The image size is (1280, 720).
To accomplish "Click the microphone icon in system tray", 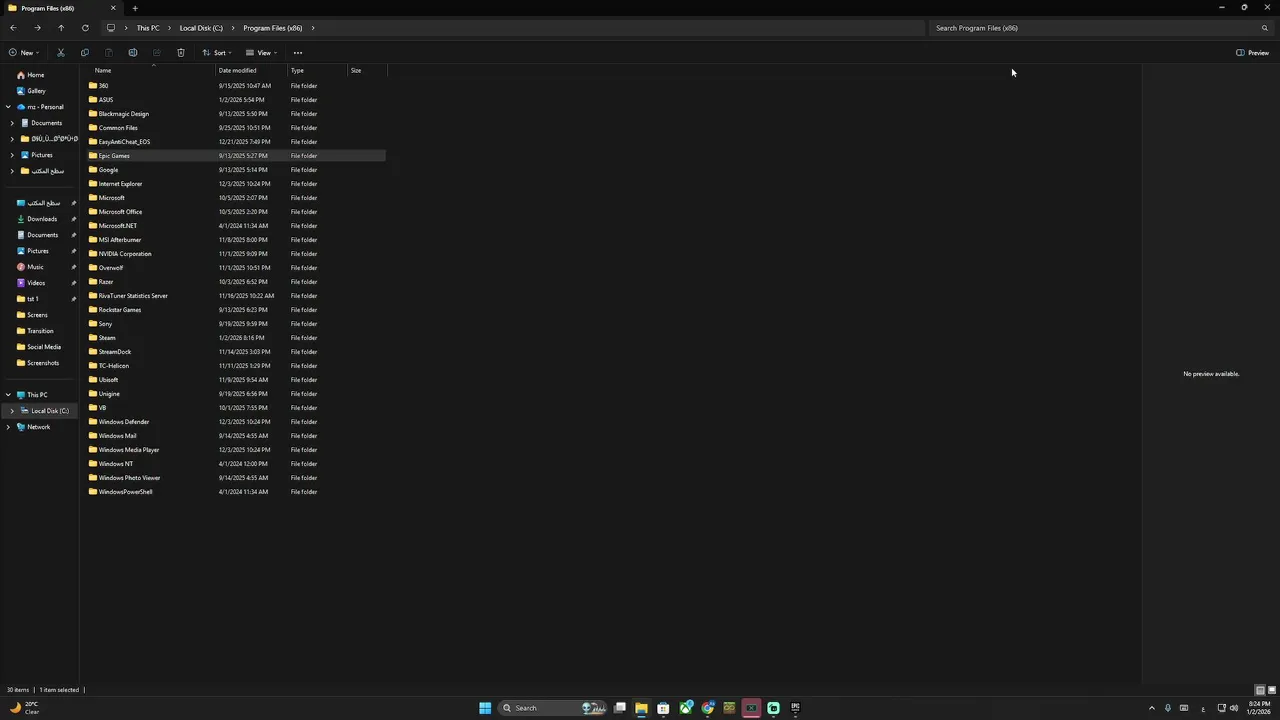I will pos(1168,708).
